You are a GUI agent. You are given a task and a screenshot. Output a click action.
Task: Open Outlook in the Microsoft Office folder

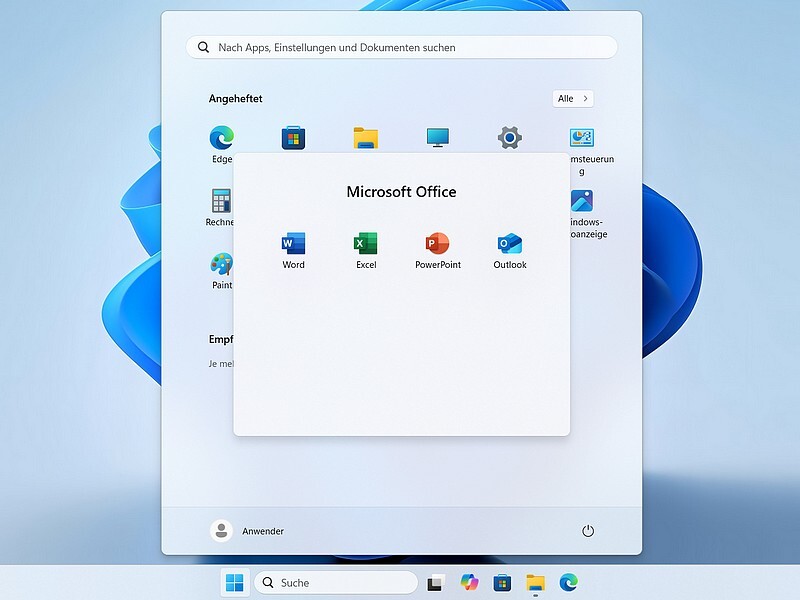point(510,250)
